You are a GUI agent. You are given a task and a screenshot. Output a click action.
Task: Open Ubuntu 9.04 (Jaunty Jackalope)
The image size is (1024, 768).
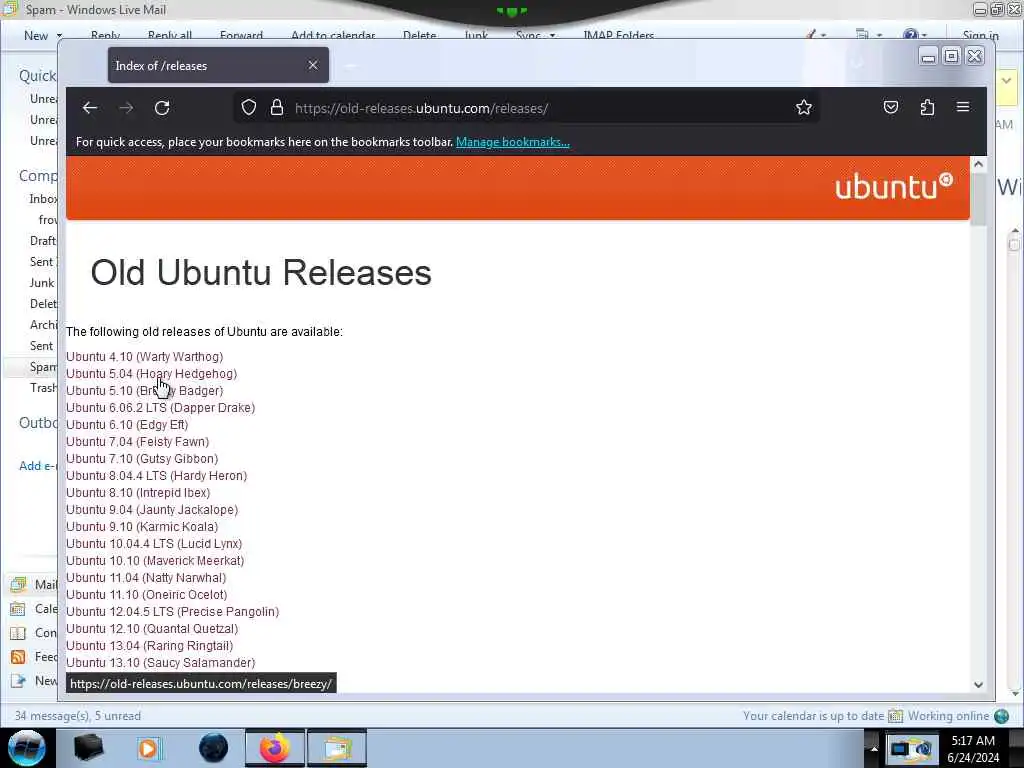click(152, 509)
